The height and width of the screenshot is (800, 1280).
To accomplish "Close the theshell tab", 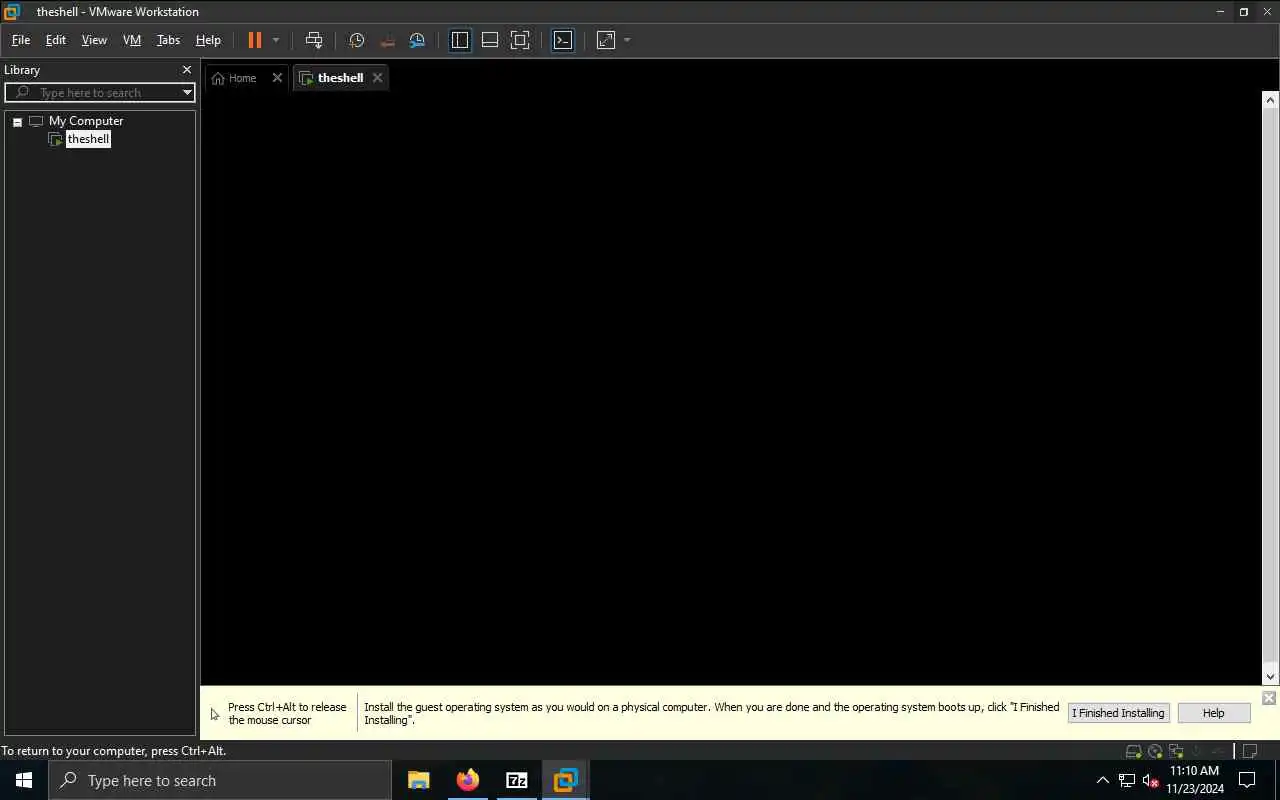I will pos(377,78).
